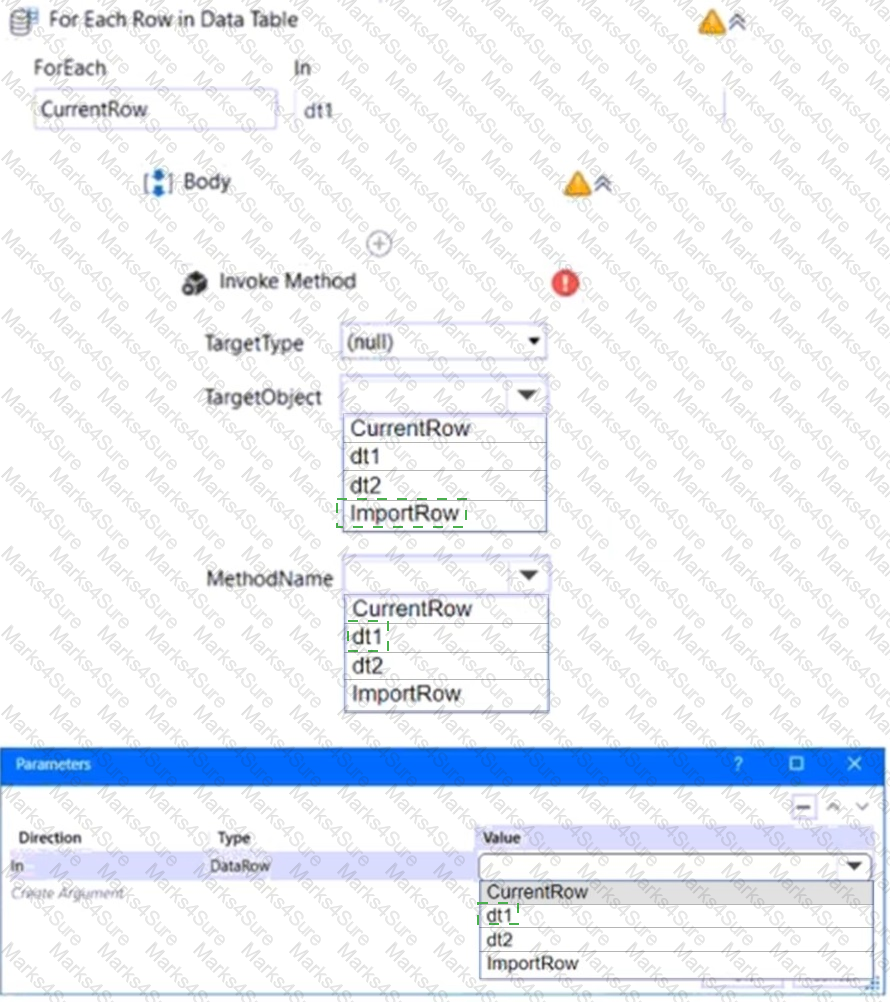
Task: Maximize the Parameters dialog
Action: coord(796,764)
